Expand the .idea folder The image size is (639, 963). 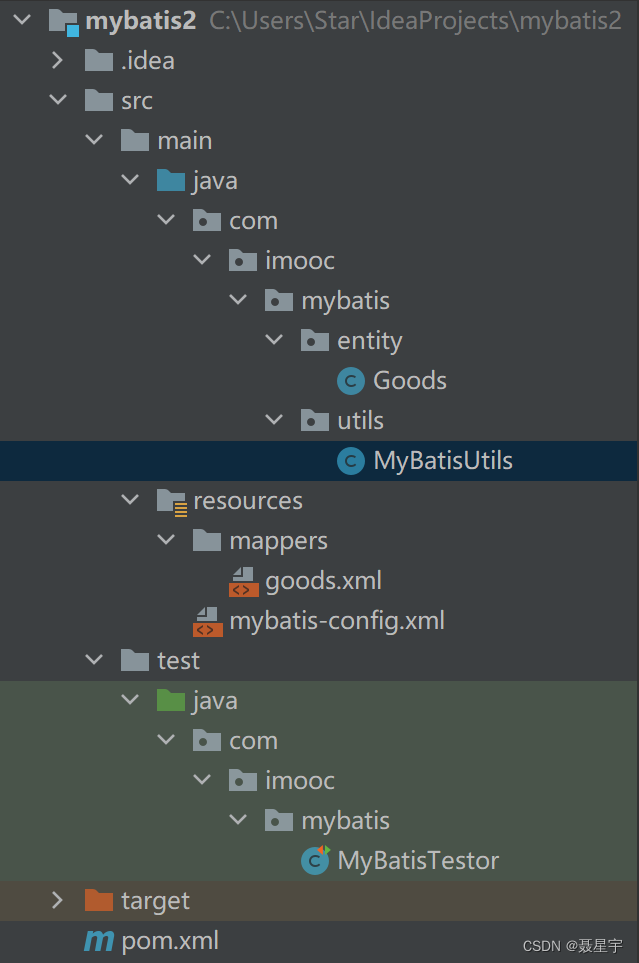[x=58, y=60]
